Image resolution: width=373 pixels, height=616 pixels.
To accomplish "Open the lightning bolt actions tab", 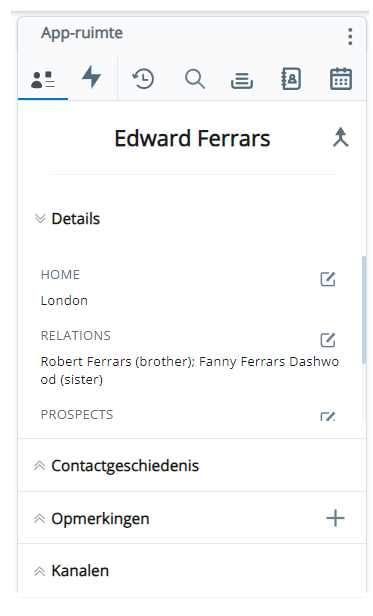I will pos(92,77).
